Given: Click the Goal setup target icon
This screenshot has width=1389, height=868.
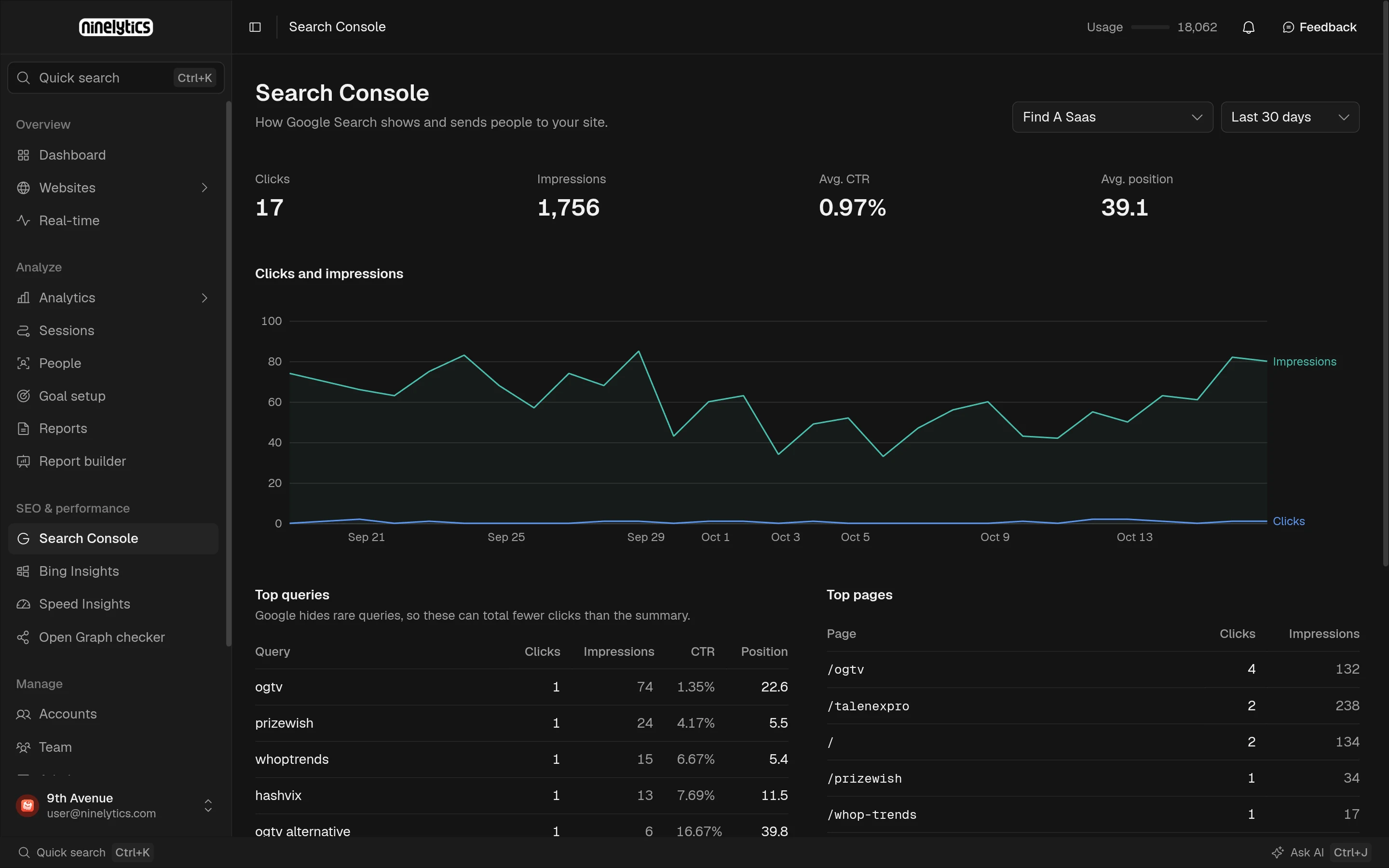Looking at the screenshot, I should (x=23, y=396).
